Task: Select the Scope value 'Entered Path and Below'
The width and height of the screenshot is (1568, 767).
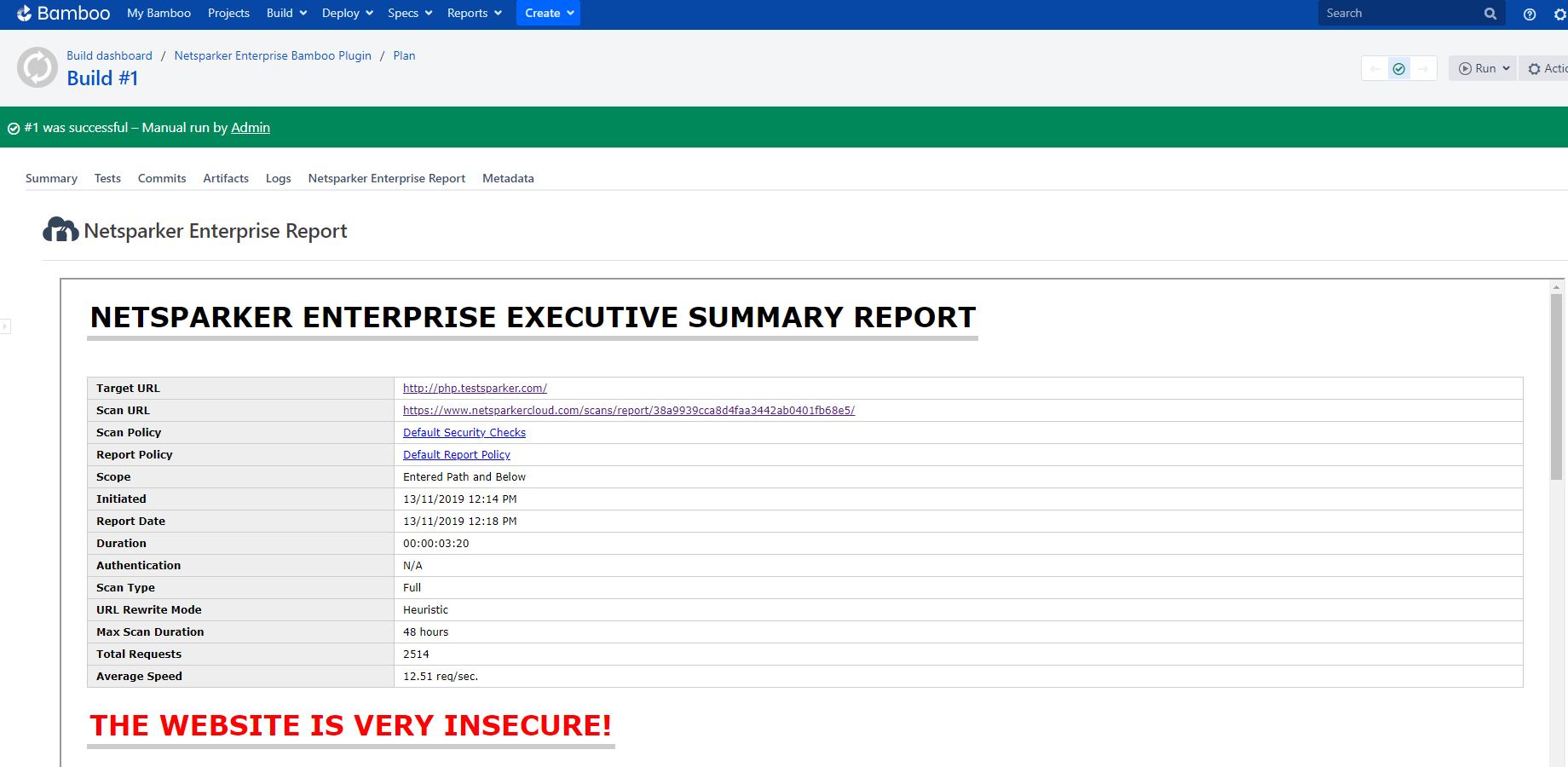Action: click(x=464, y=476)
